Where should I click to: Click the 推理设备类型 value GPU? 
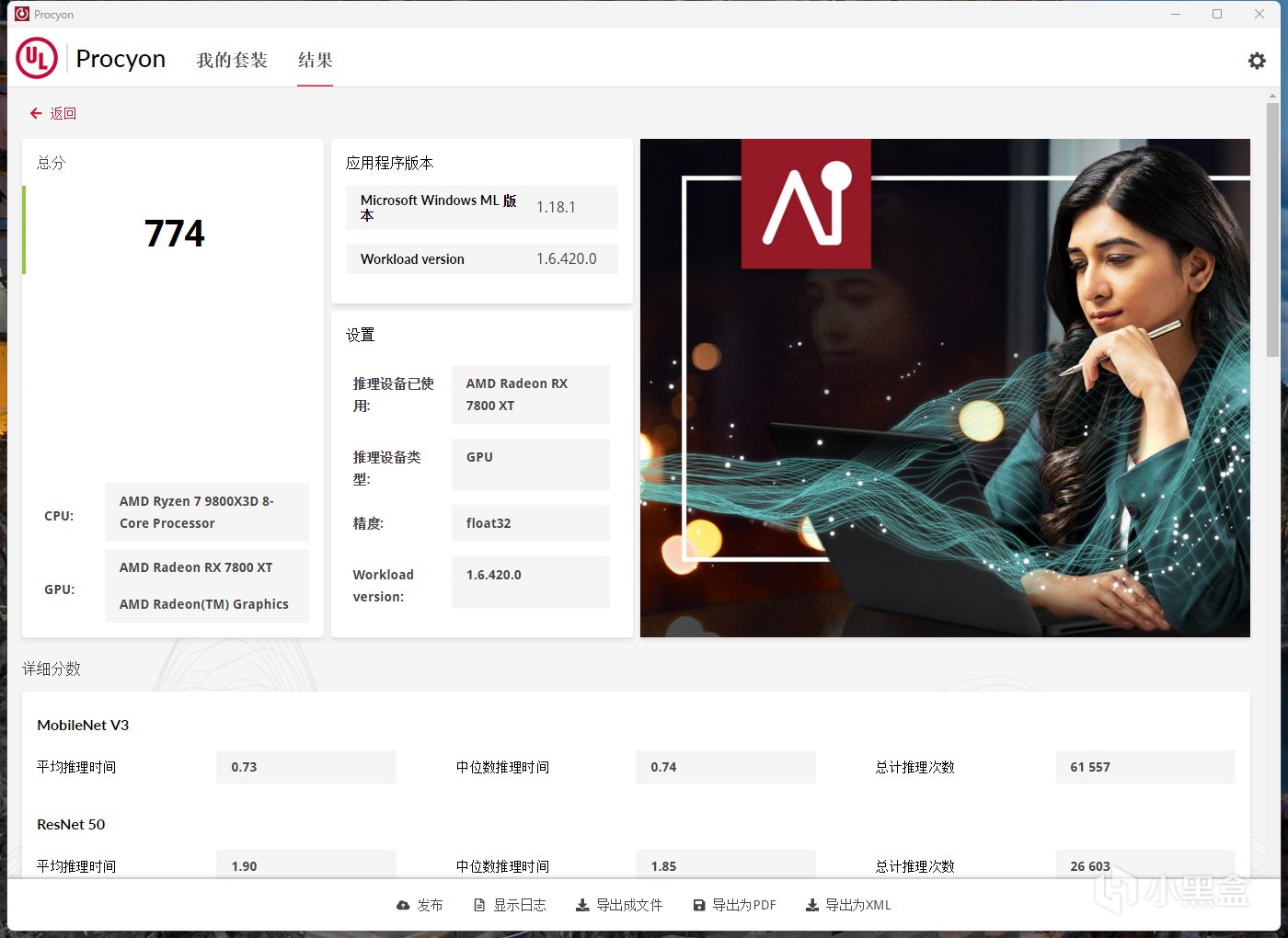click(530, 464)
